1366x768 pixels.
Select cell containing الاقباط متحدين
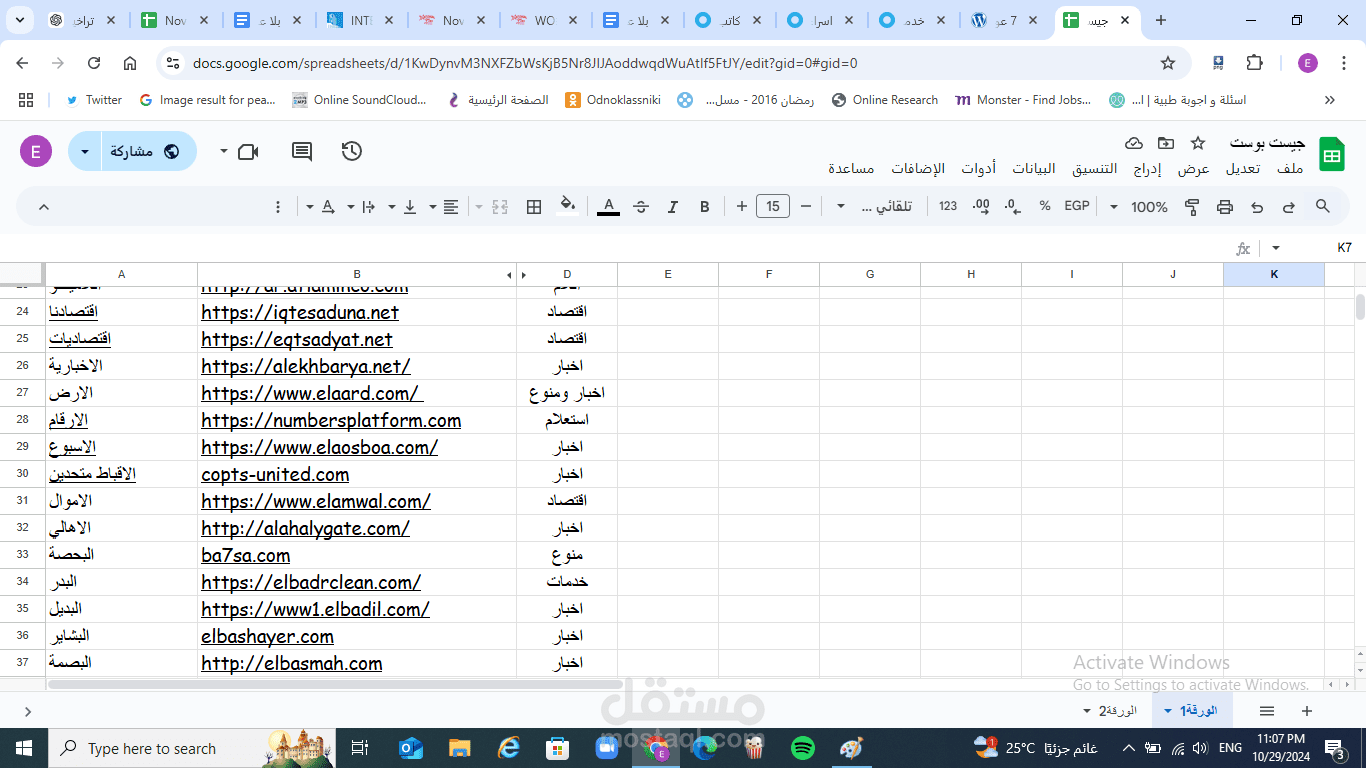(x=122, y=474)
